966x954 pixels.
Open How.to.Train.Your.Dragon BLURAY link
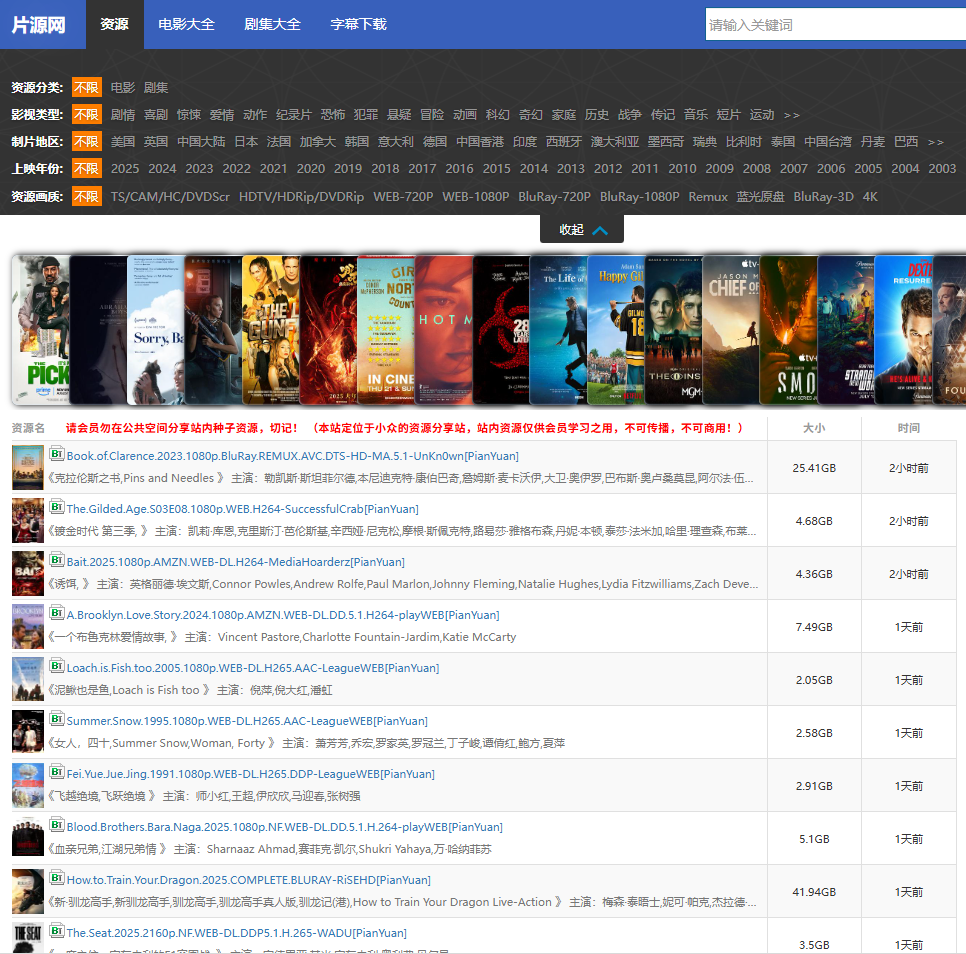[249, 879]
